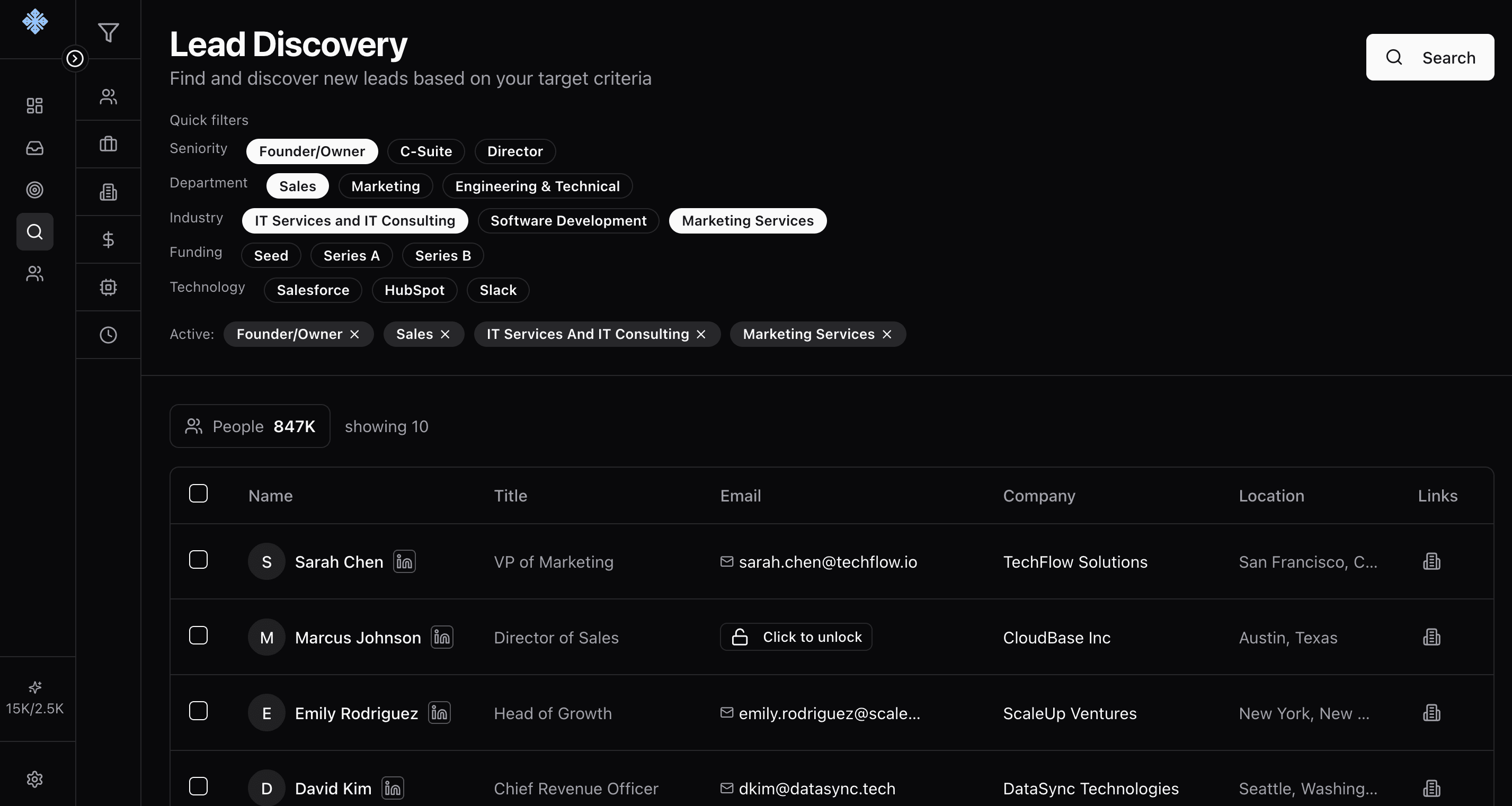Open Sarah Chen's LinkedIn icon

(x=404, y=561)
